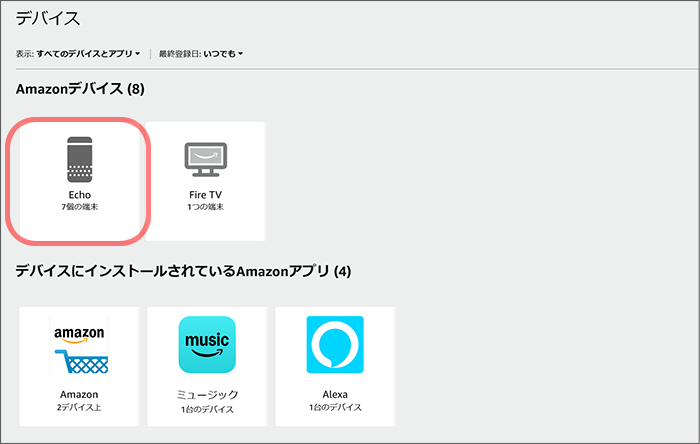Viewport: 700px width, 444px height.
Task: Click the 1つの端末 count text
Action: [205, 207]
